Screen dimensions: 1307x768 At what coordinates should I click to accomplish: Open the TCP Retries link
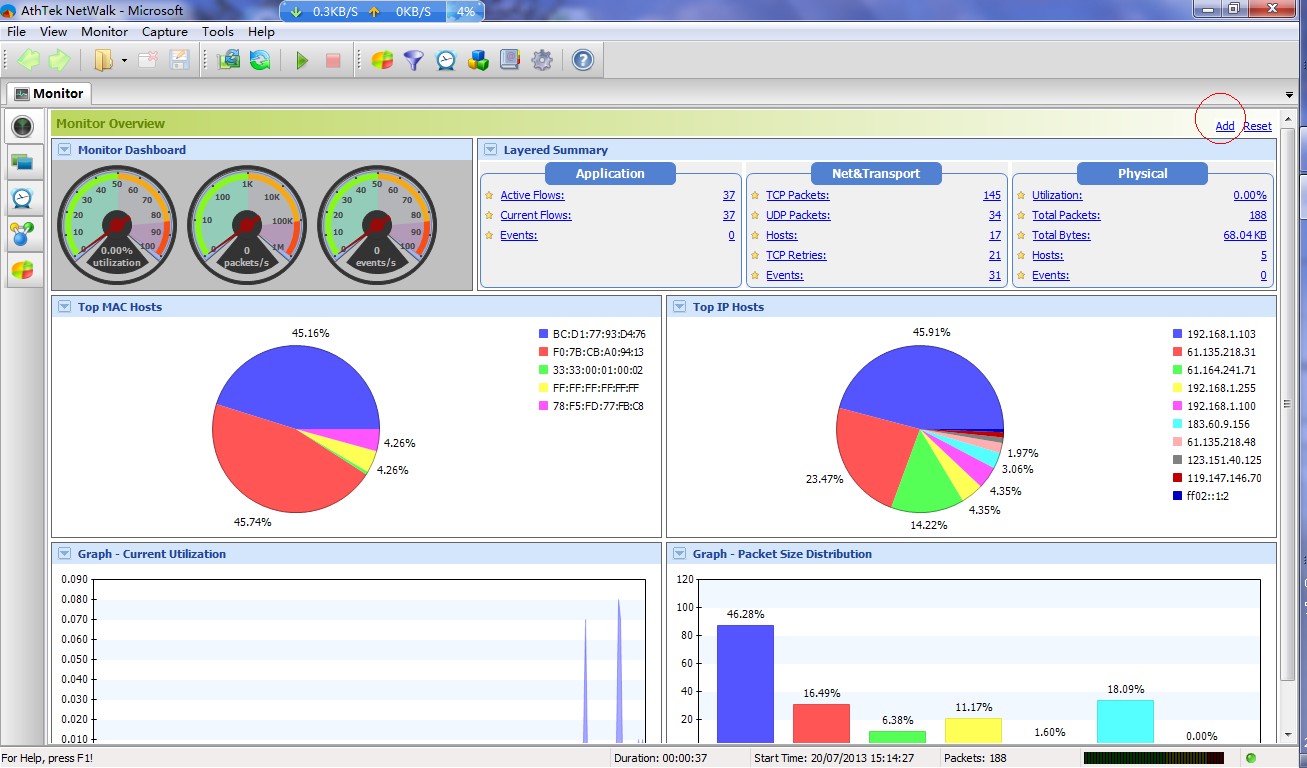[x=796, y=256]
